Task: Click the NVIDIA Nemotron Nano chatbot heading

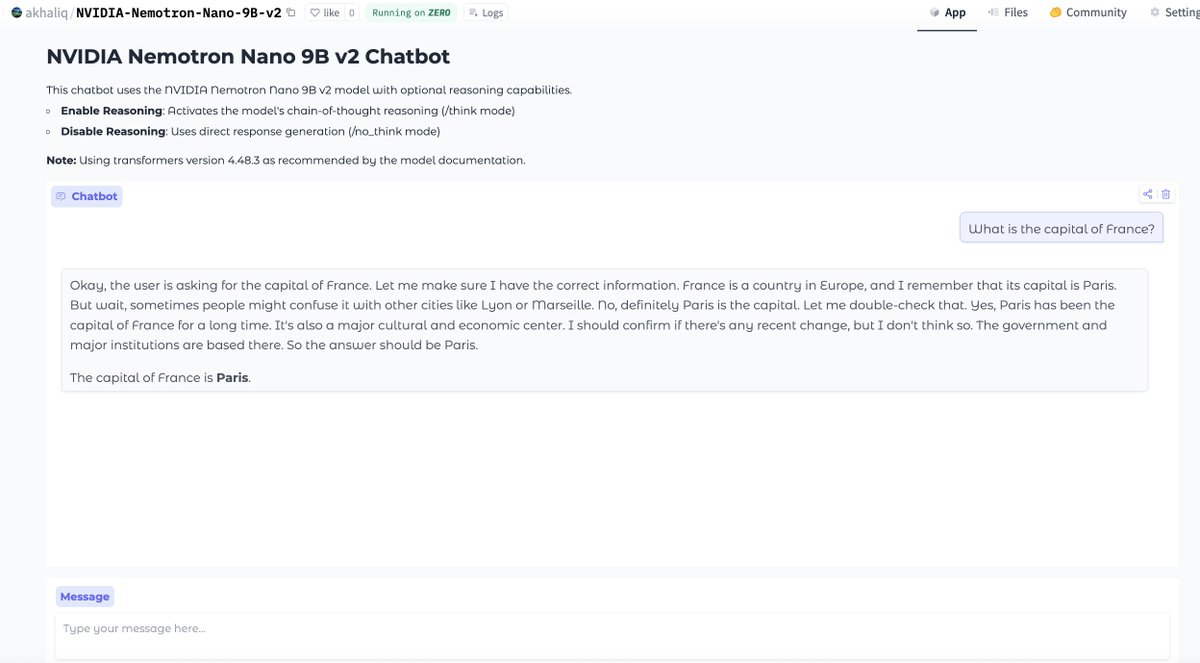Action: click(x=248, y=57)
